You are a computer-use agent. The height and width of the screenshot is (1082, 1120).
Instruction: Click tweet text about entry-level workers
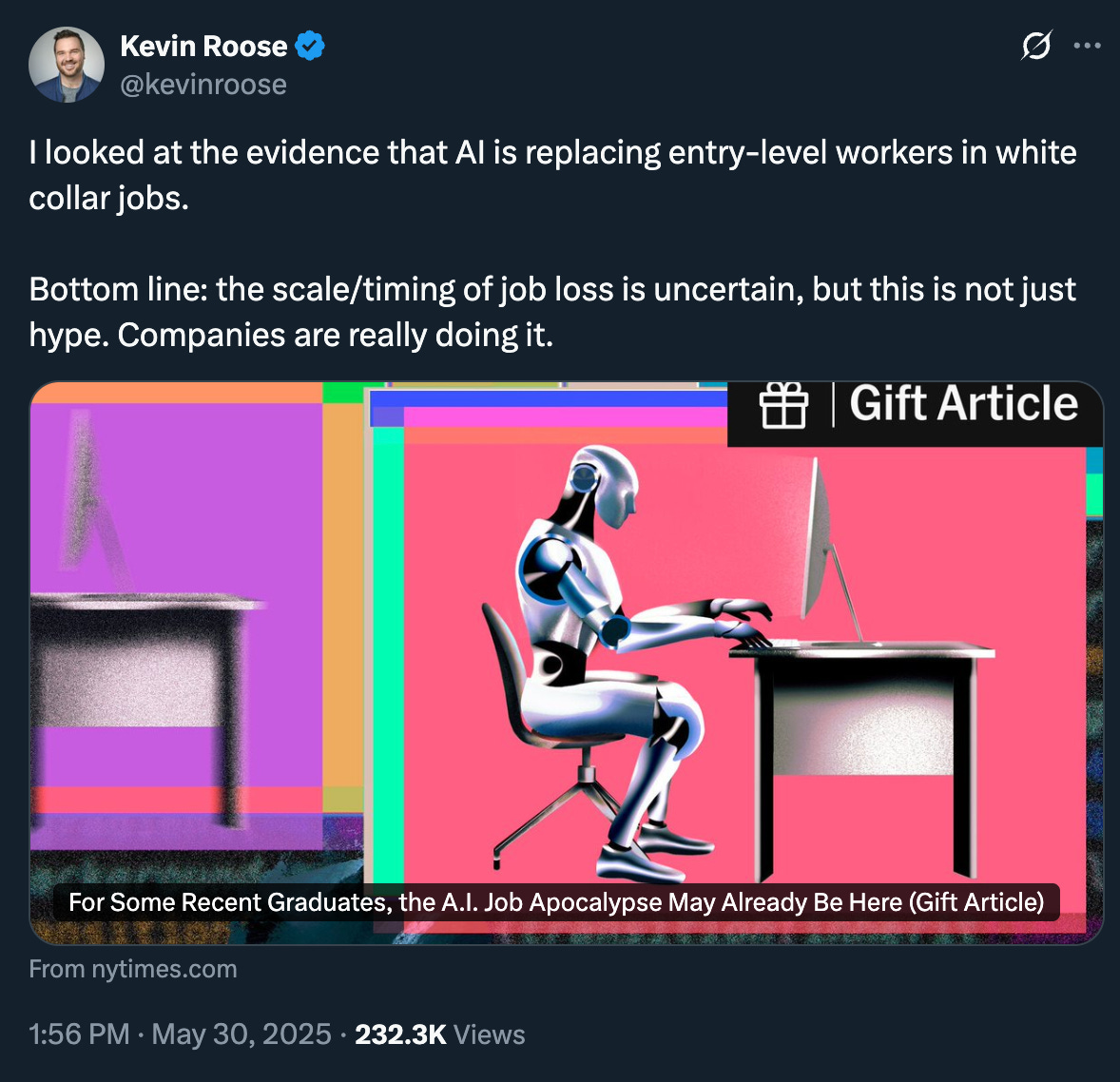coord(552,175)
